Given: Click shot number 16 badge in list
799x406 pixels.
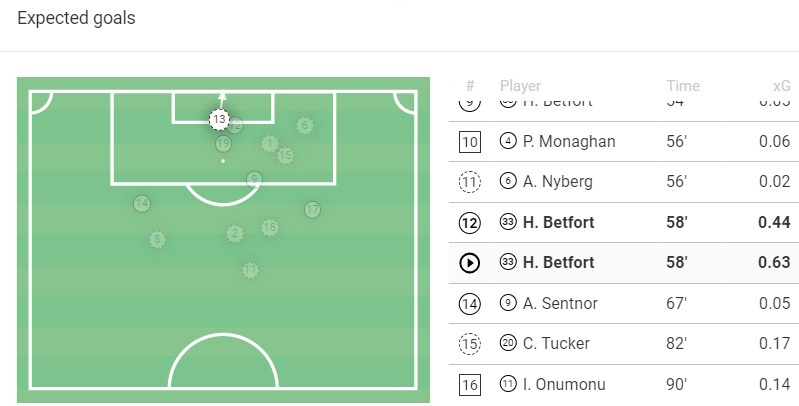Looking at the screenshot, I should [470, 384].
